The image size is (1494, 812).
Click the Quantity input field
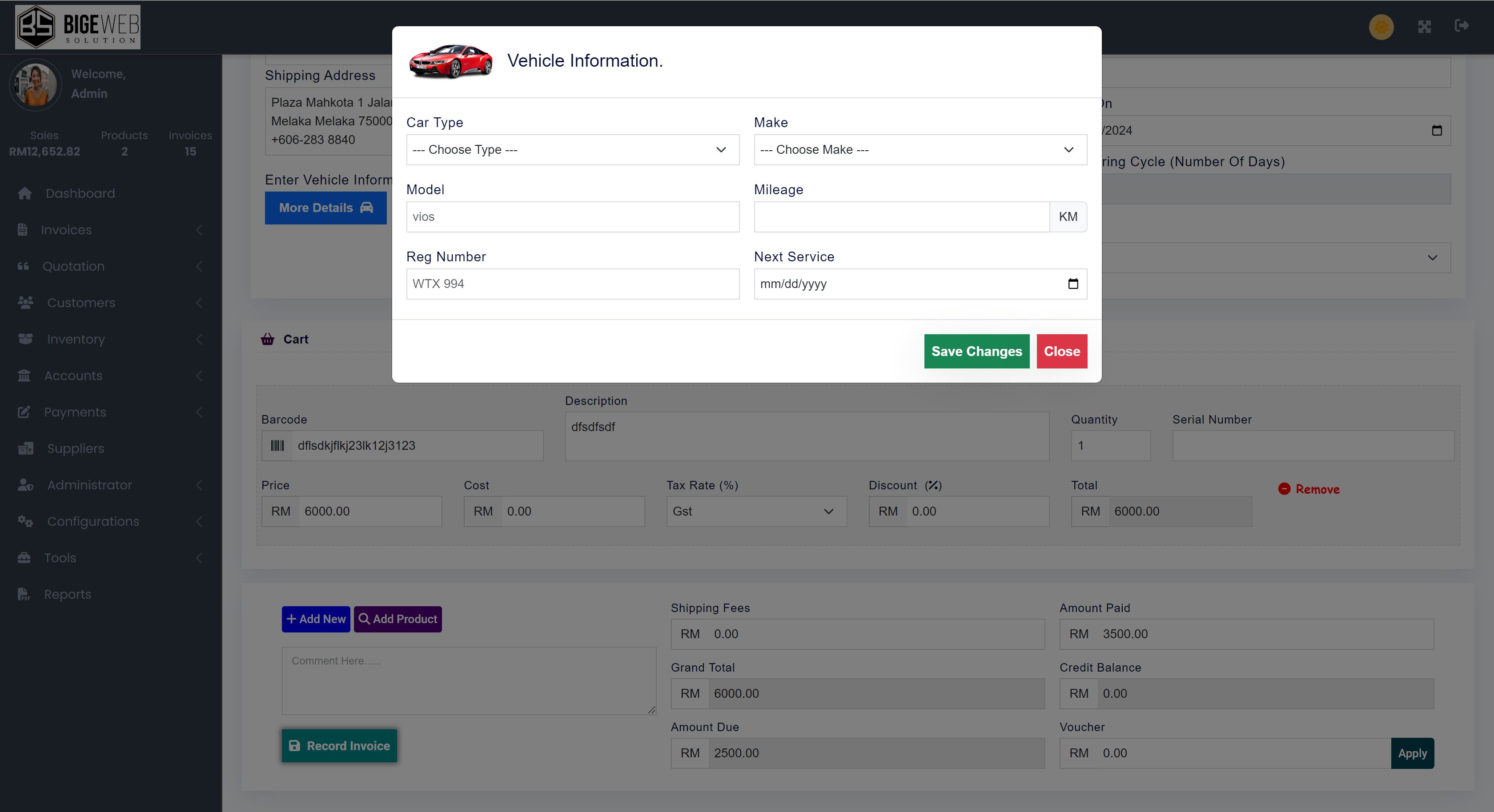[1111, 445]
